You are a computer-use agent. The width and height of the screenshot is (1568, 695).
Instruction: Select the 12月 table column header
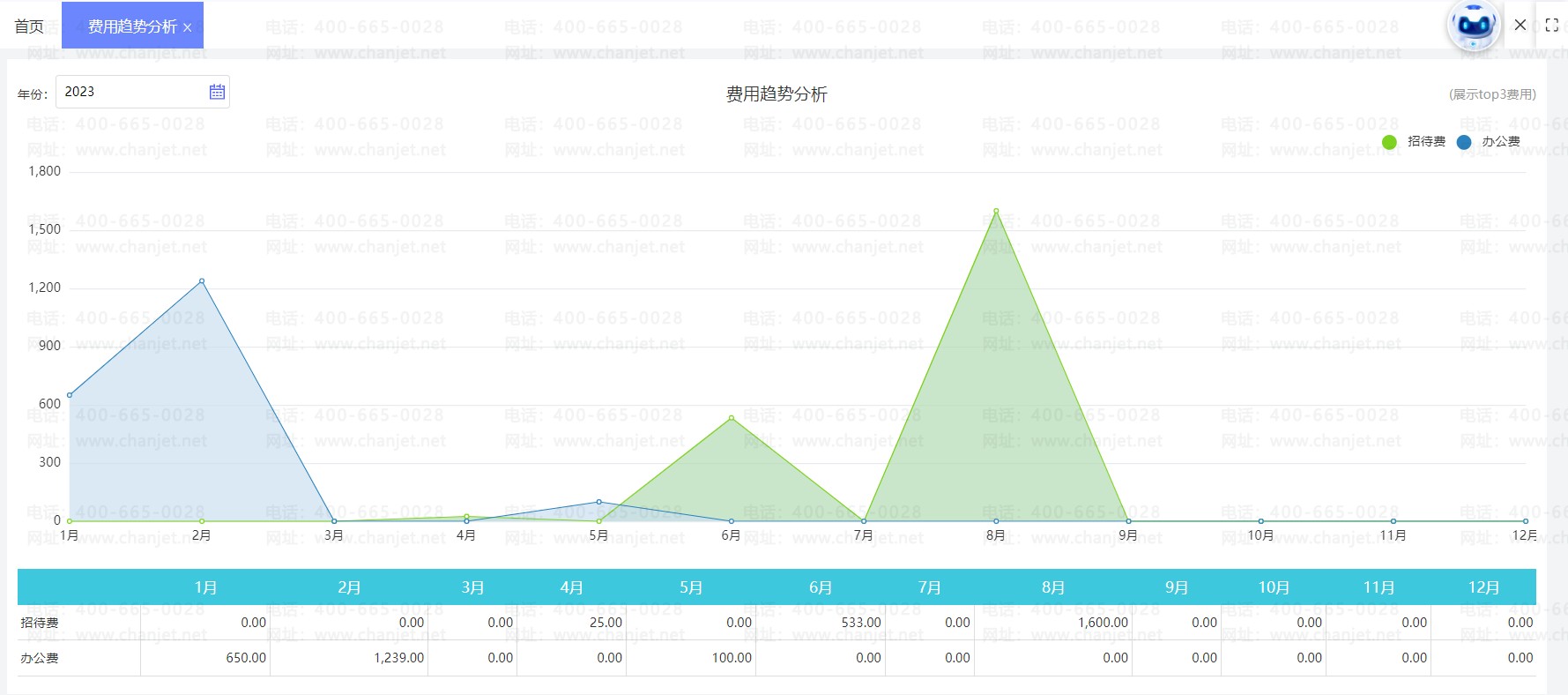point(1483,587)
